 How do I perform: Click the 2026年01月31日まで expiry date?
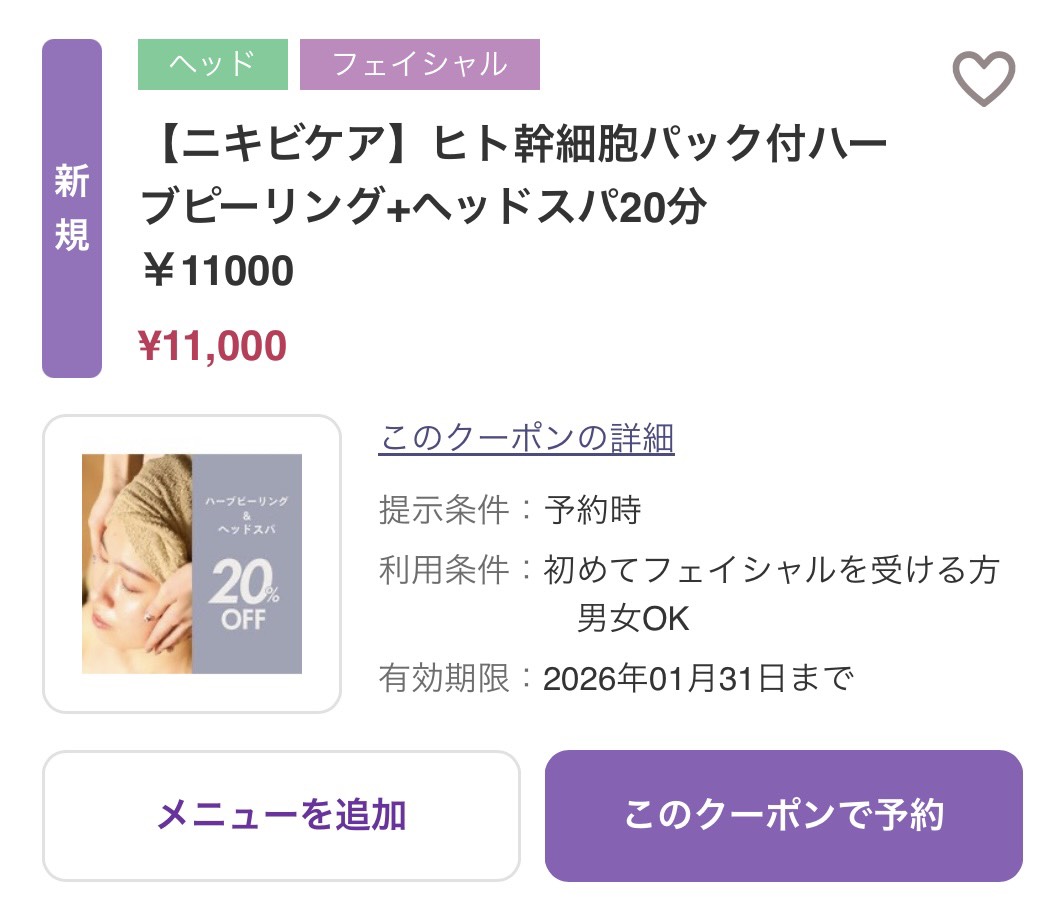coord(698,679)
